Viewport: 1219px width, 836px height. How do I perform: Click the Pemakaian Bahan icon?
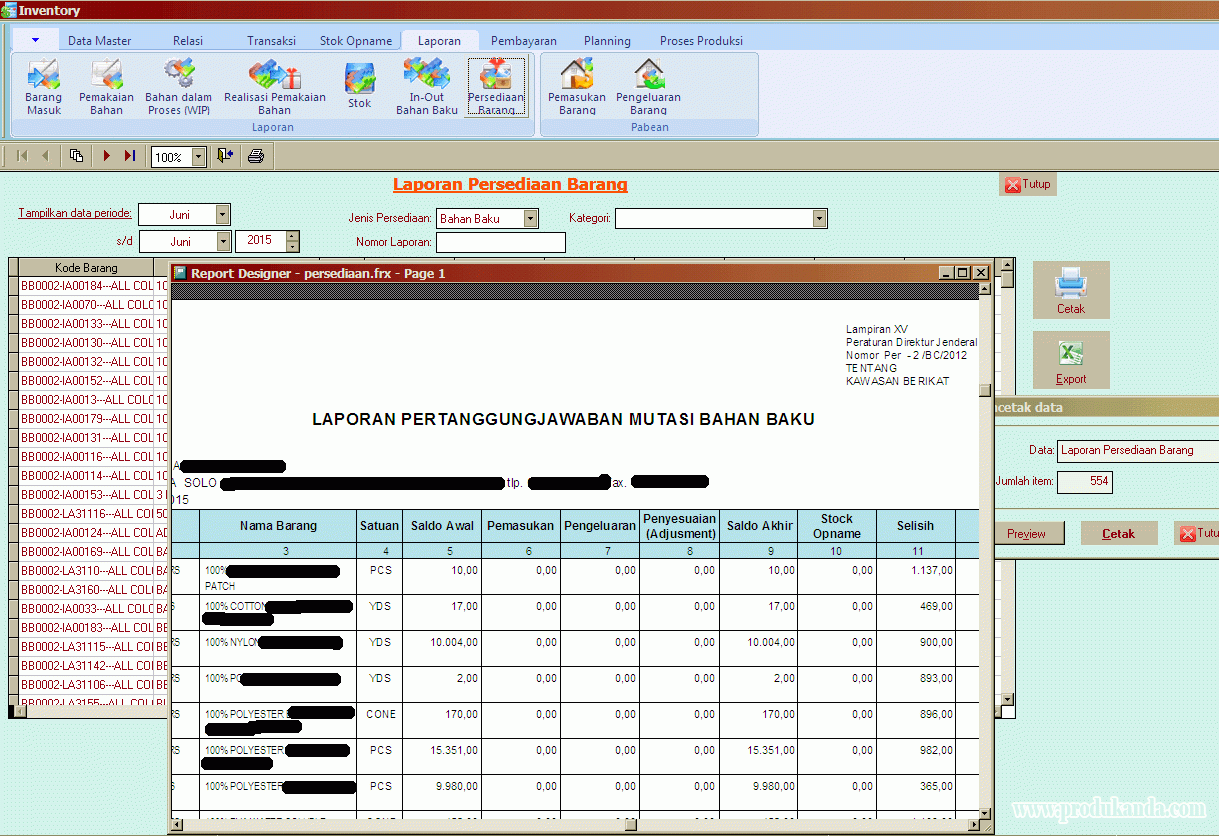click(x=106, y=86)
